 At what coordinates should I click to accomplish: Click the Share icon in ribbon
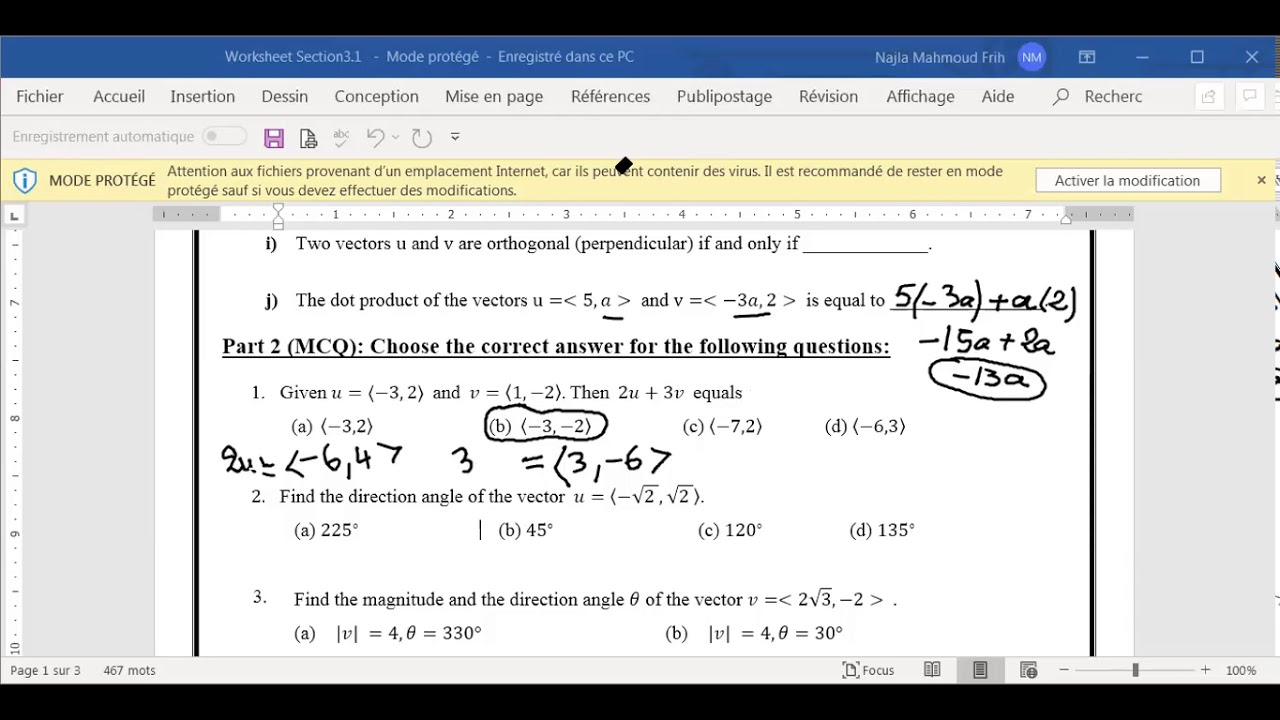(1209, 96)
